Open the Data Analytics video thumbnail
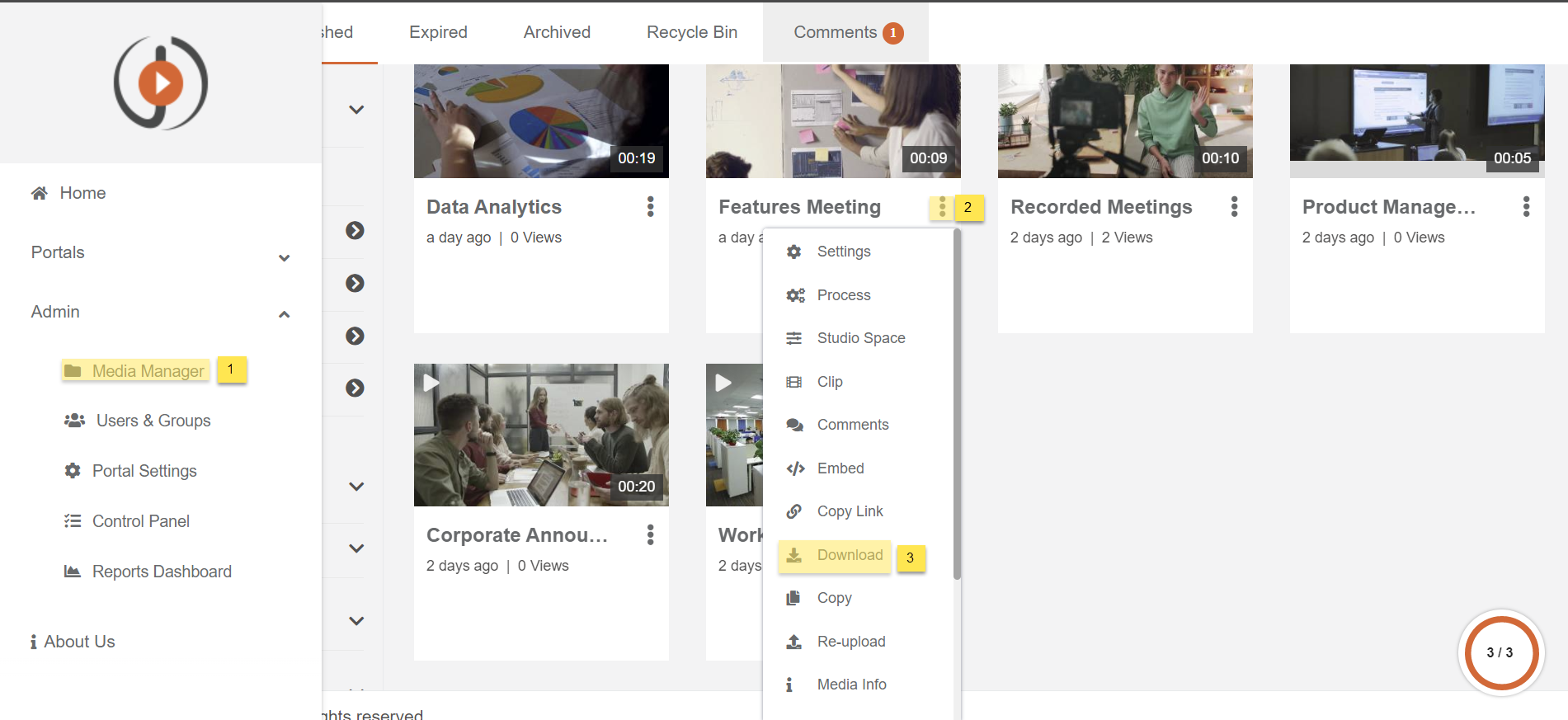Viewport: 1568px width, 720px height. [x=541, y=120]
